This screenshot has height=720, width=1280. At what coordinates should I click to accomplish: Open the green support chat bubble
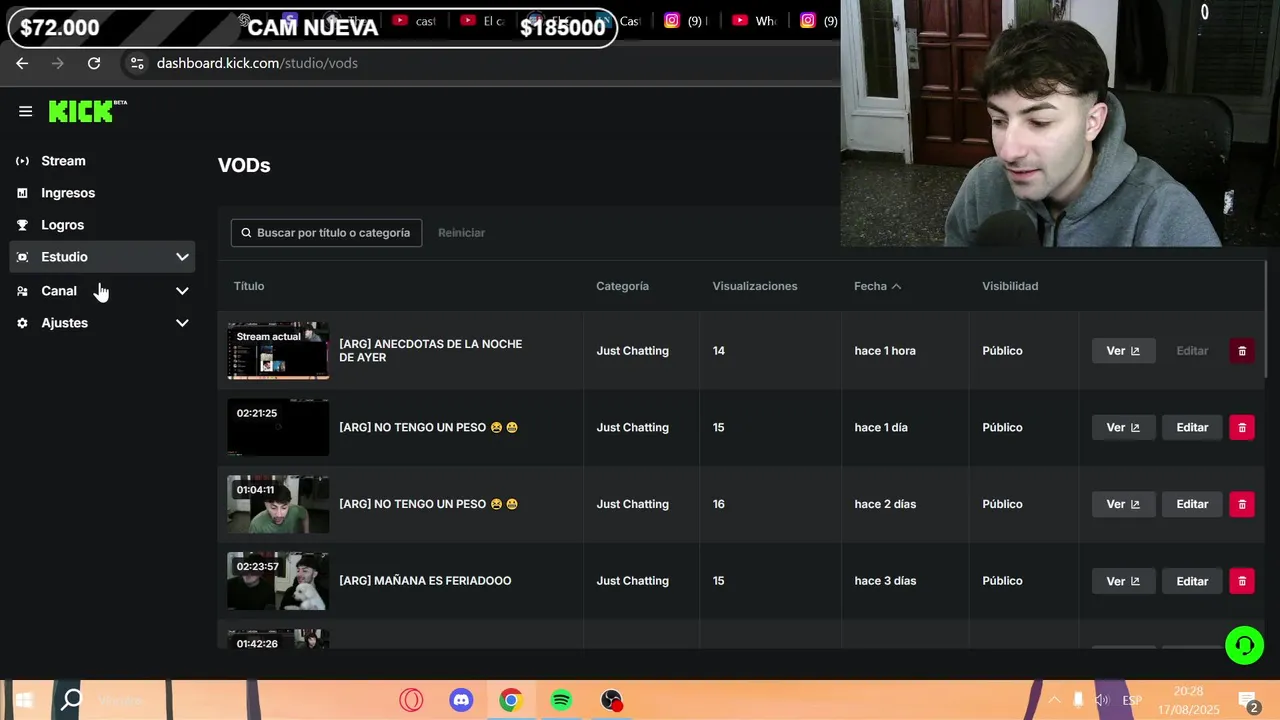coord(1245,646)
